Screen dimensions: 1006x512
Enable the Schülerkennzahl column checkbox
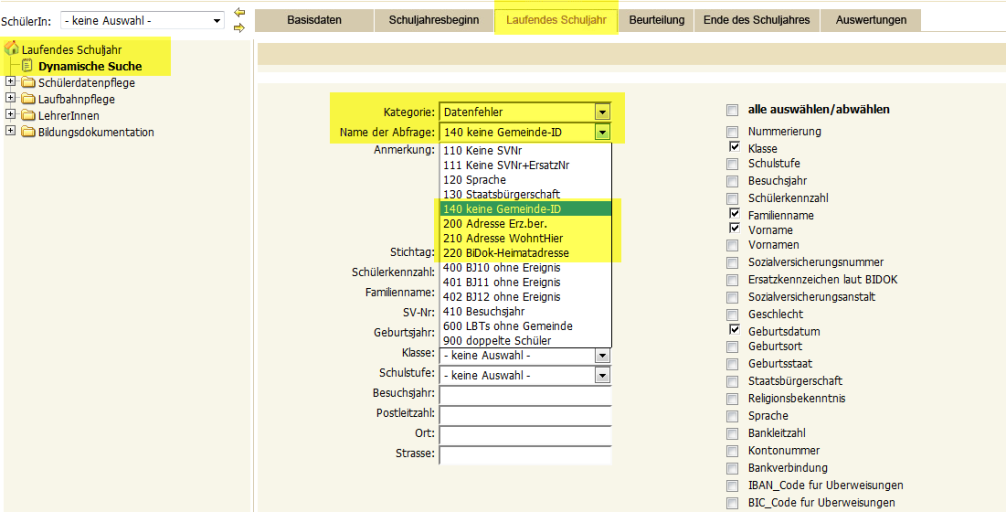coord(732,199)
